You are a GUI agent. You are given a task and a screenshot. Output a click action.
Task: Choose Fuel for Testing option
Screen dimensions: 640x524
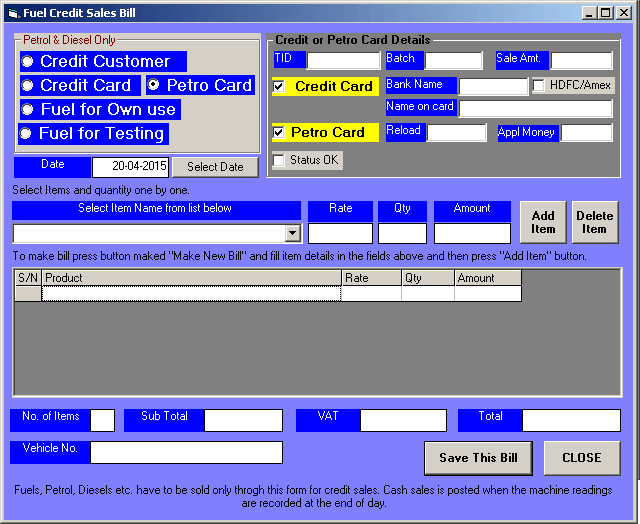[x=29, y=134]
